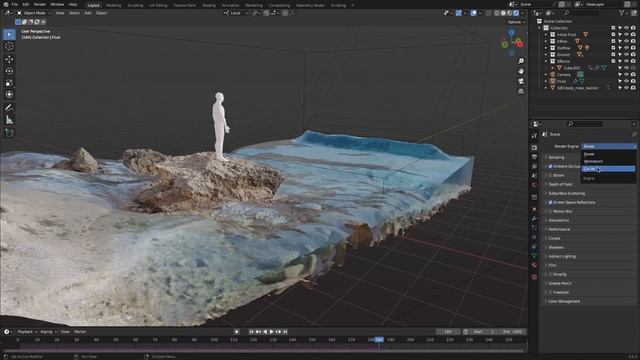Viewport: 640px width, 360px height.
Task: Open viewport Add menu
Action: coord(88,13)
